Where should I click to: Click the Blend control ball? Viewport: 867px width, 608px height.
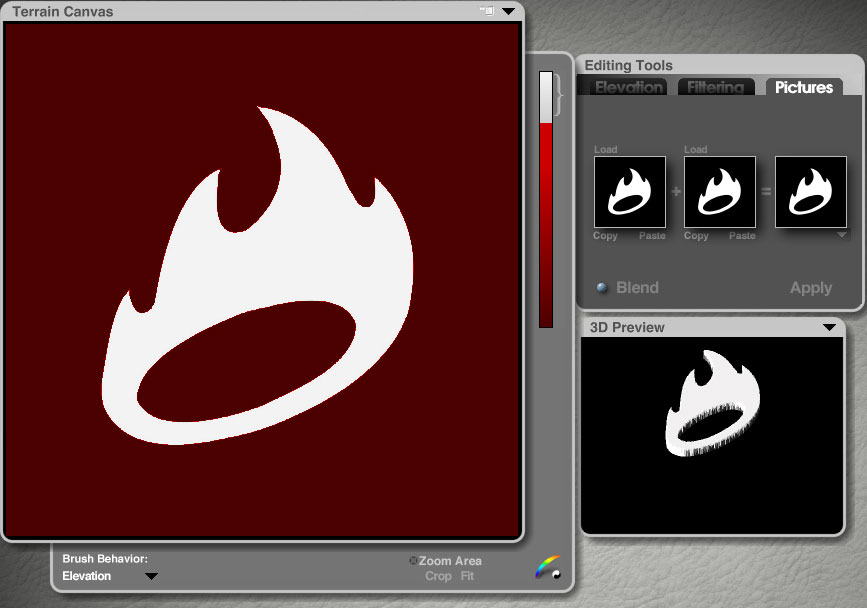(602, 287)
